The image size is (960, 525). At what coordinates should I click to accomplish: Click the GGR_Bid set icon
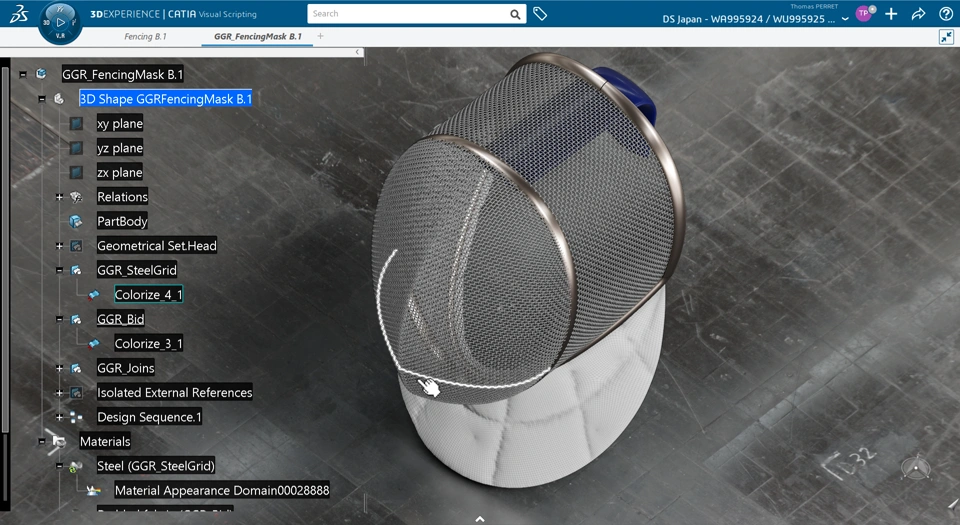point(76,319)
